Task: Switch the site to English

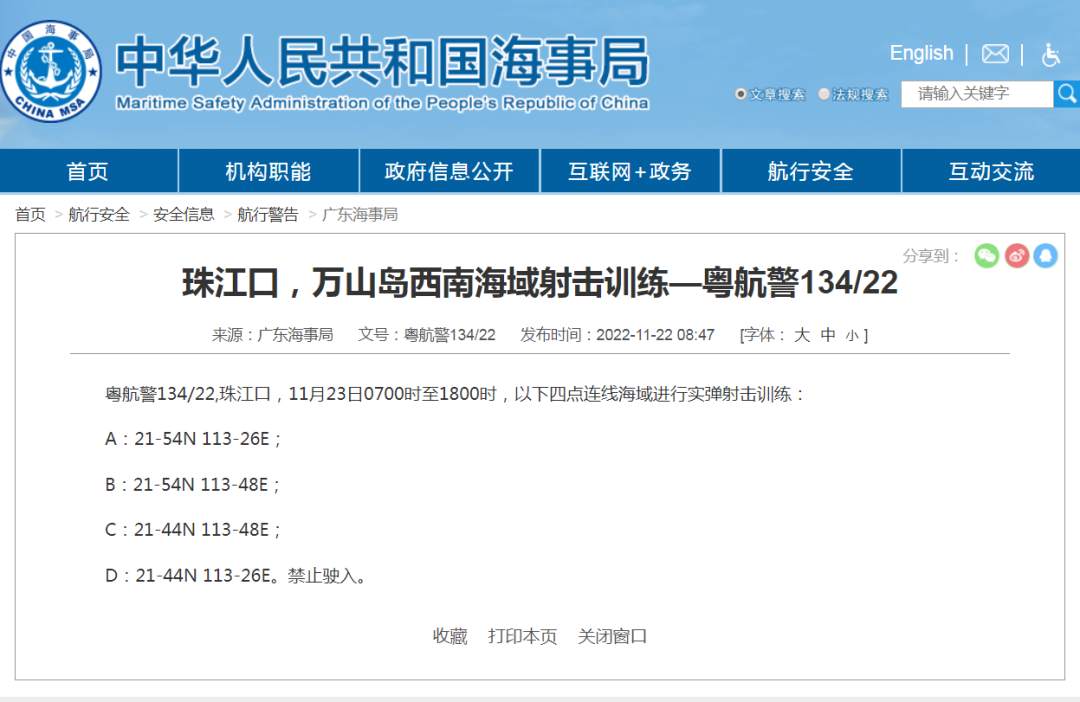Action: pyautogui.click(x=921, y=53)
